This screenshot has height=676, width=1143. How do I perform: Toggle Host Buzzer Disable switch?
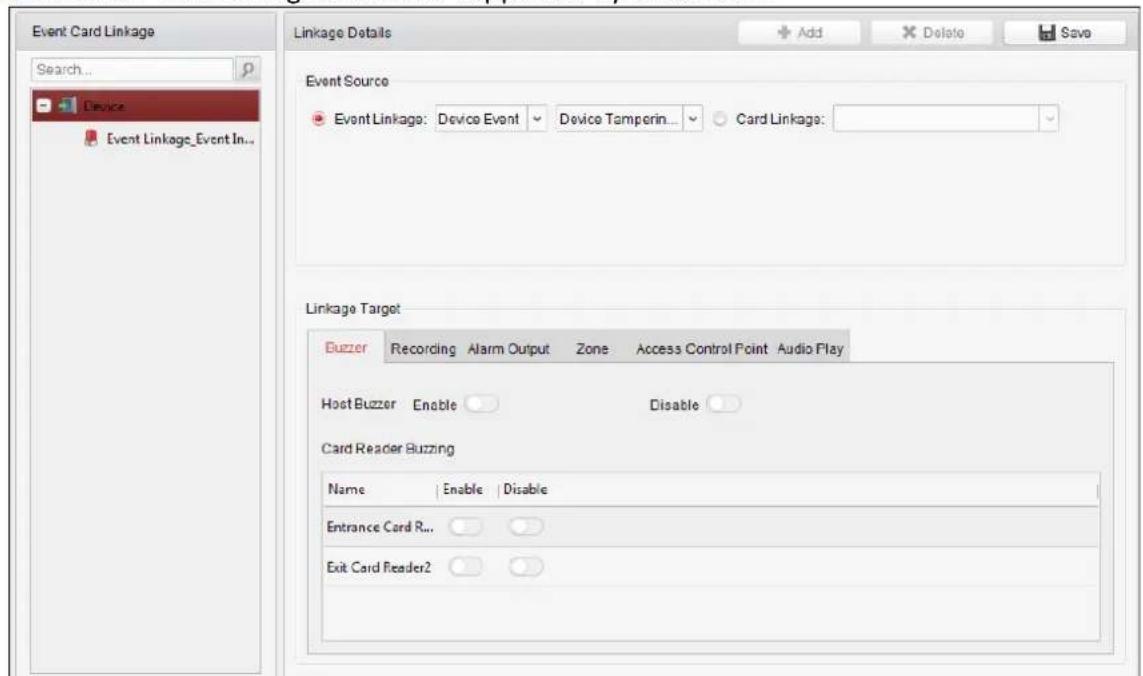[x=723, y=404]
